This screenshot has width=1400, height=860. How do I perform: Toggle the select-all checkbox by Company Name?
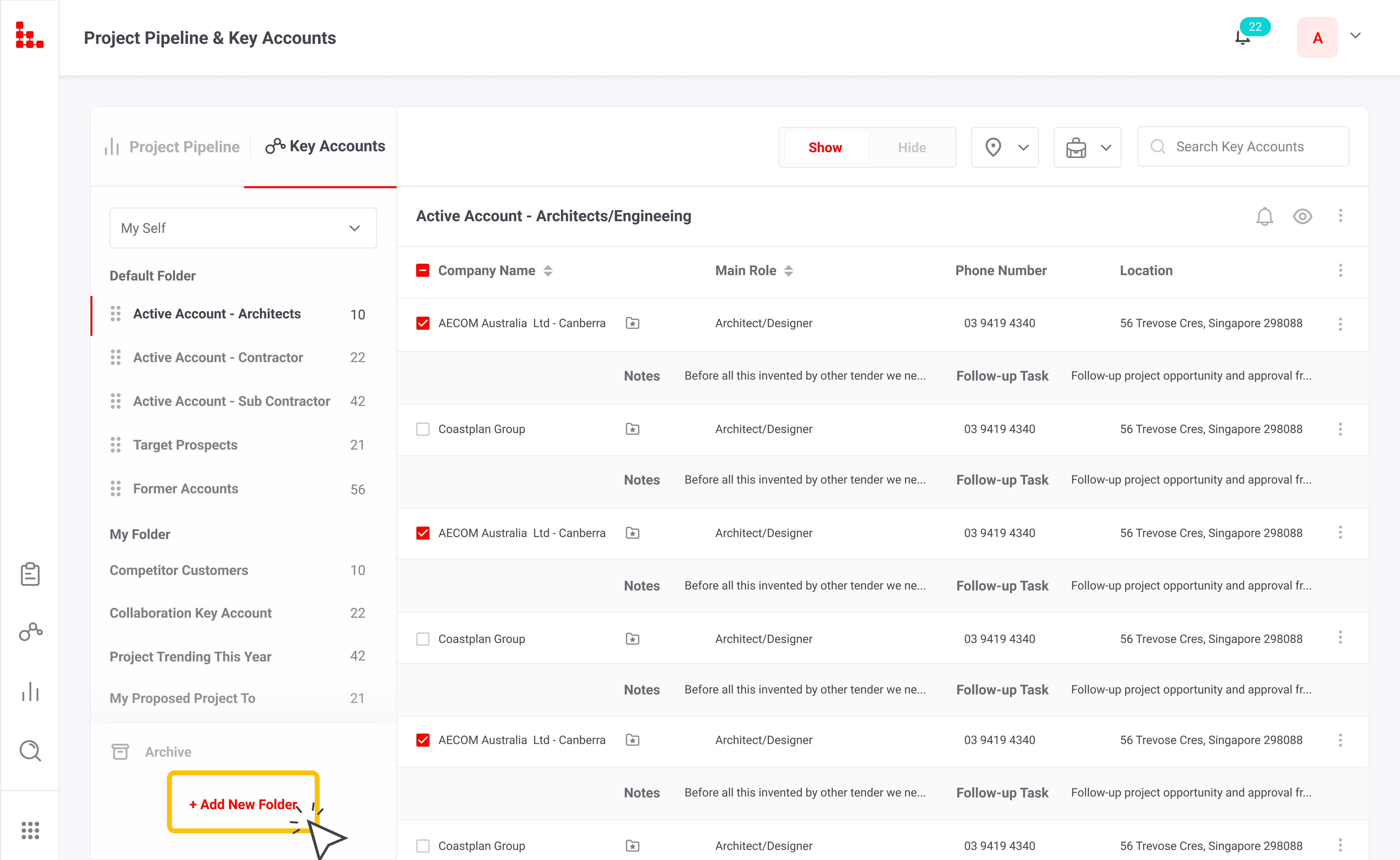coord(423,270)
